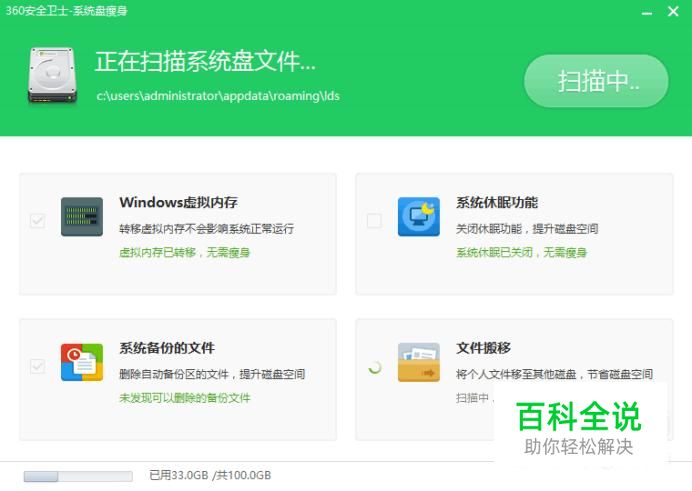Click the Windows虚拟内存 title
The height and width of the screenshot is (491, 692).
(x=178, y=202)
